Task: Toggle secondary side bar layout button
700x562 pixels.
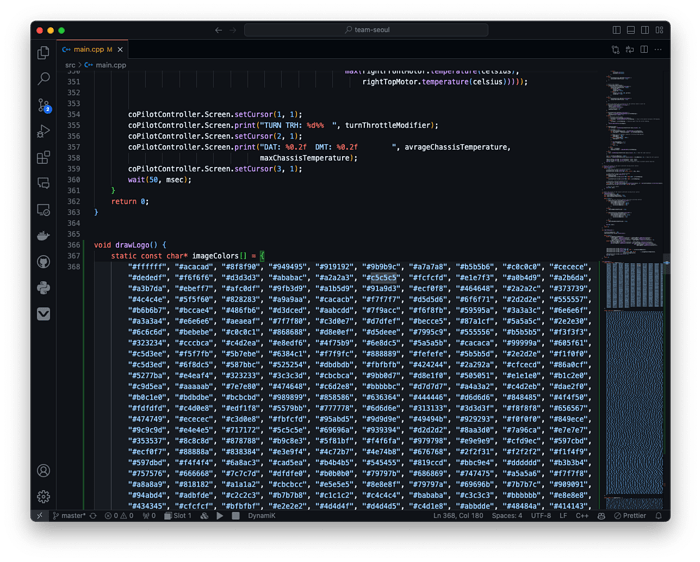Action: tap(644, 30)
